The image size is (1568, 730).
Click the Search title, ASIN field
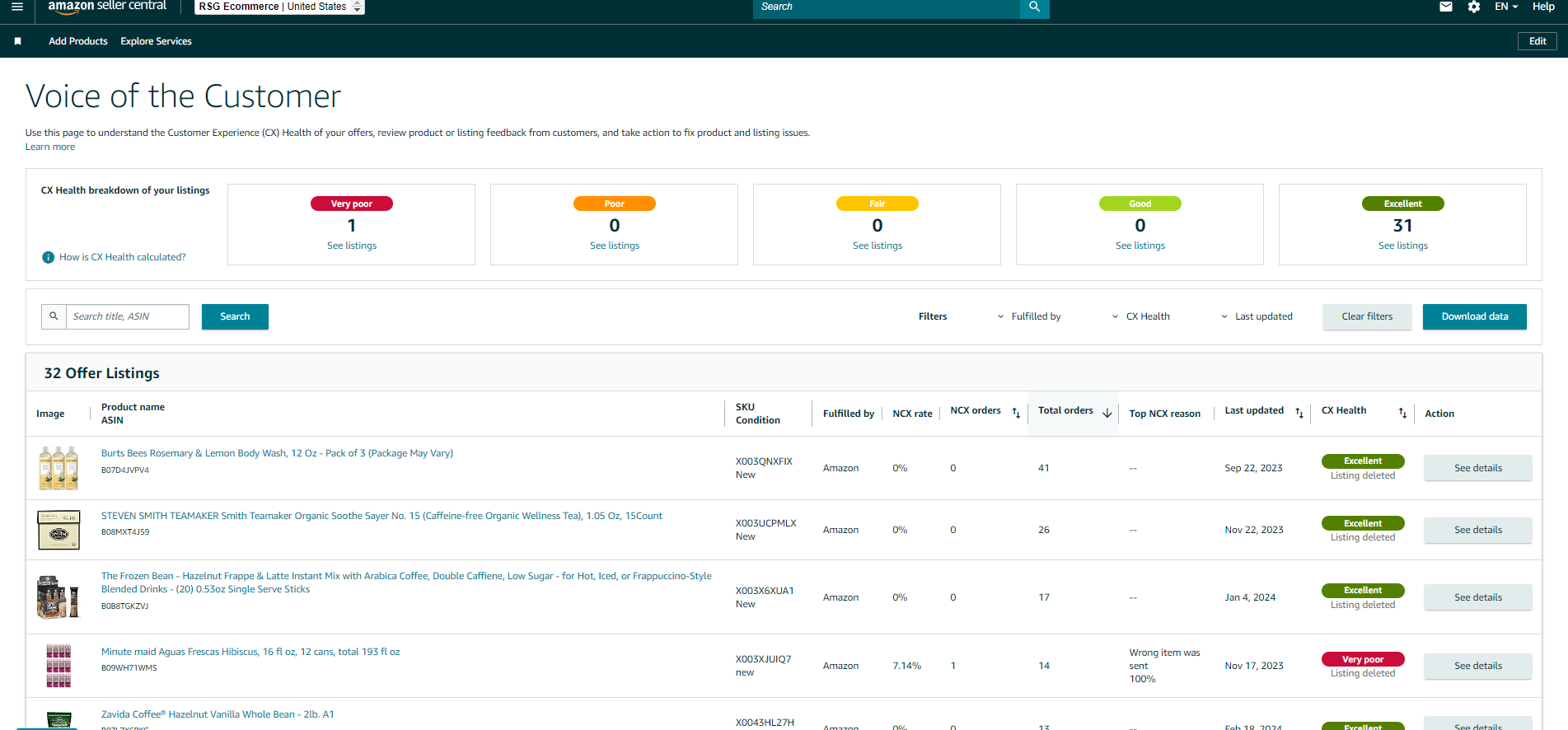tap(128, 316)
